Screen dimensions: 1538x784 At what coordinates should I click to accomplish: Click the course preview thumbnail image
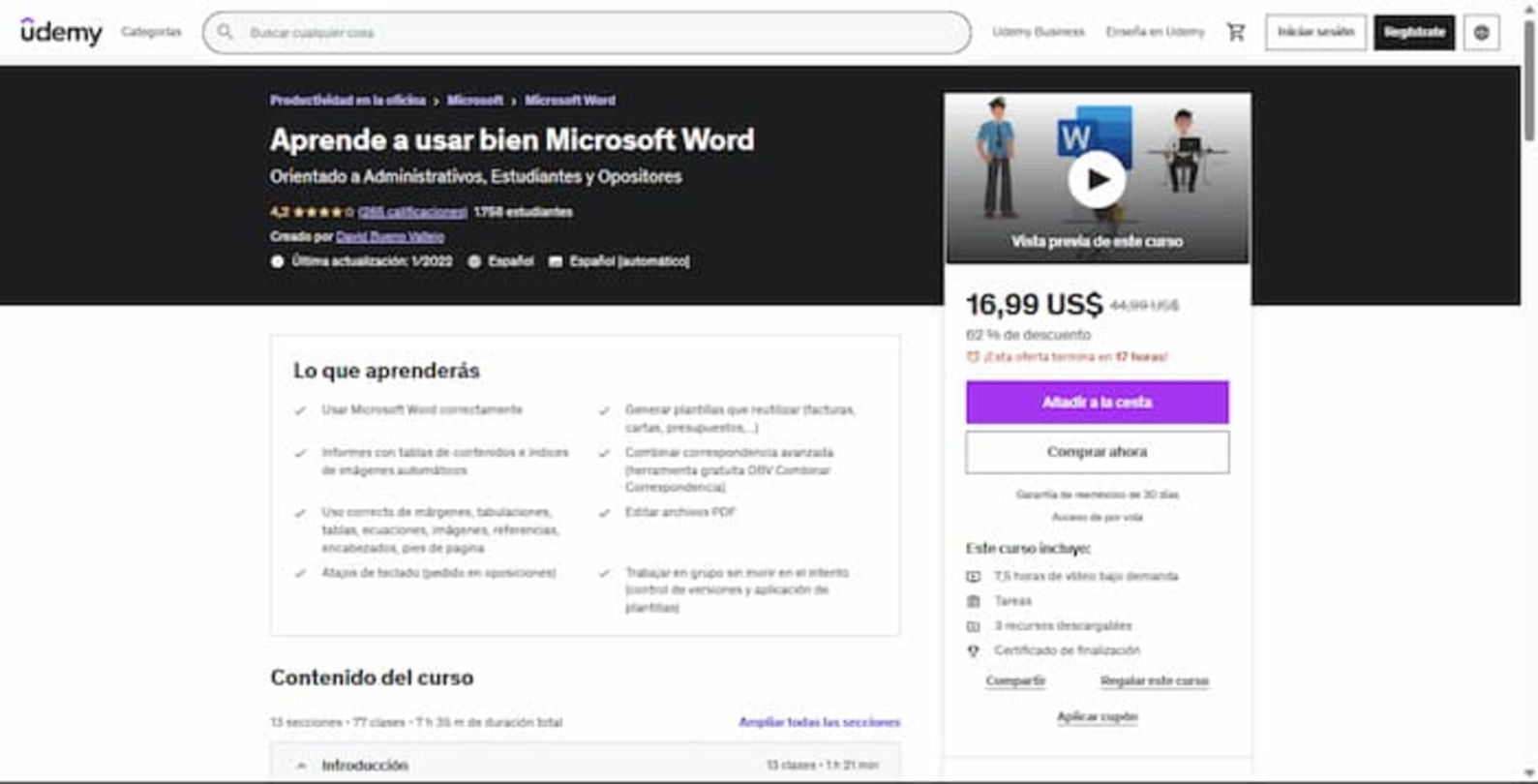(1098, 178)
